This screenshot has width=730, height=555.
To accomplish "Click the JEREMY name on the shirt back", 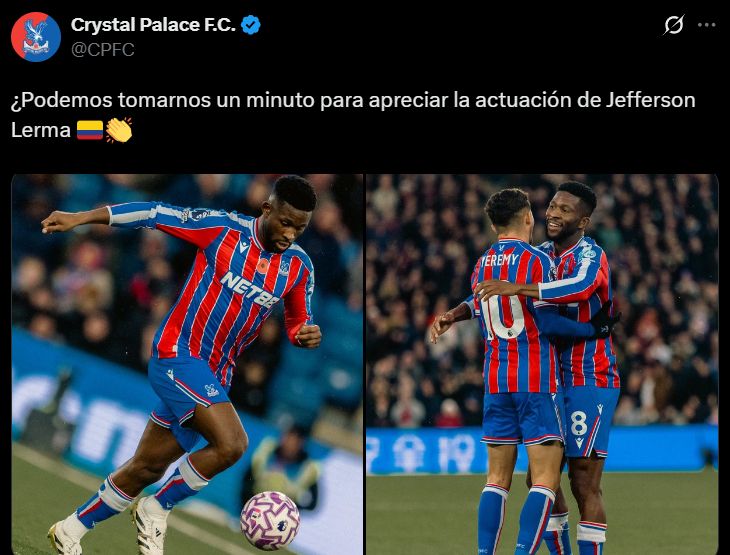I will pos(499,260).
